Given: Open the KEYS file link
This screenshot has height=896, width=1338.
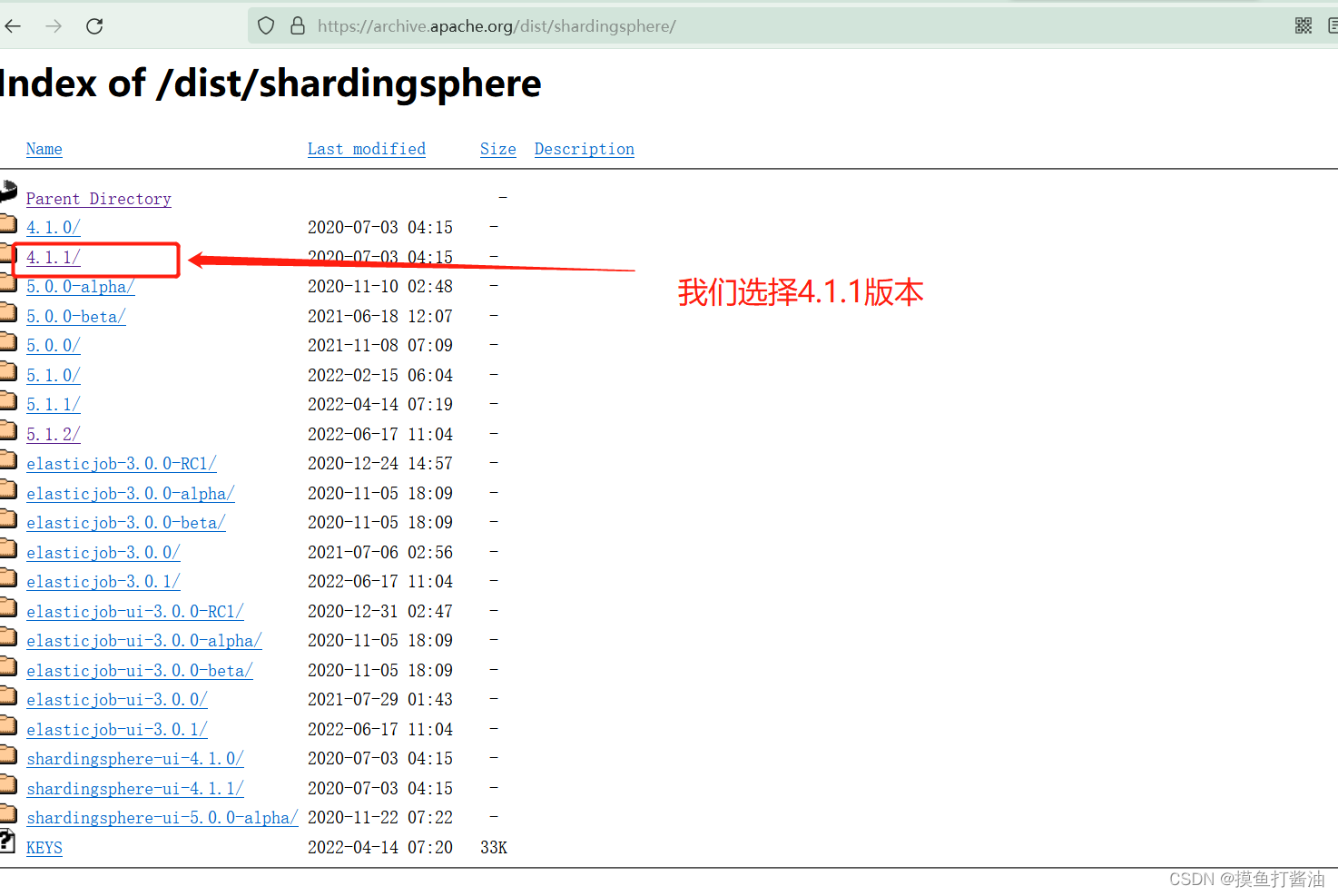Looking at the screenshot, I should pos(44,848).
